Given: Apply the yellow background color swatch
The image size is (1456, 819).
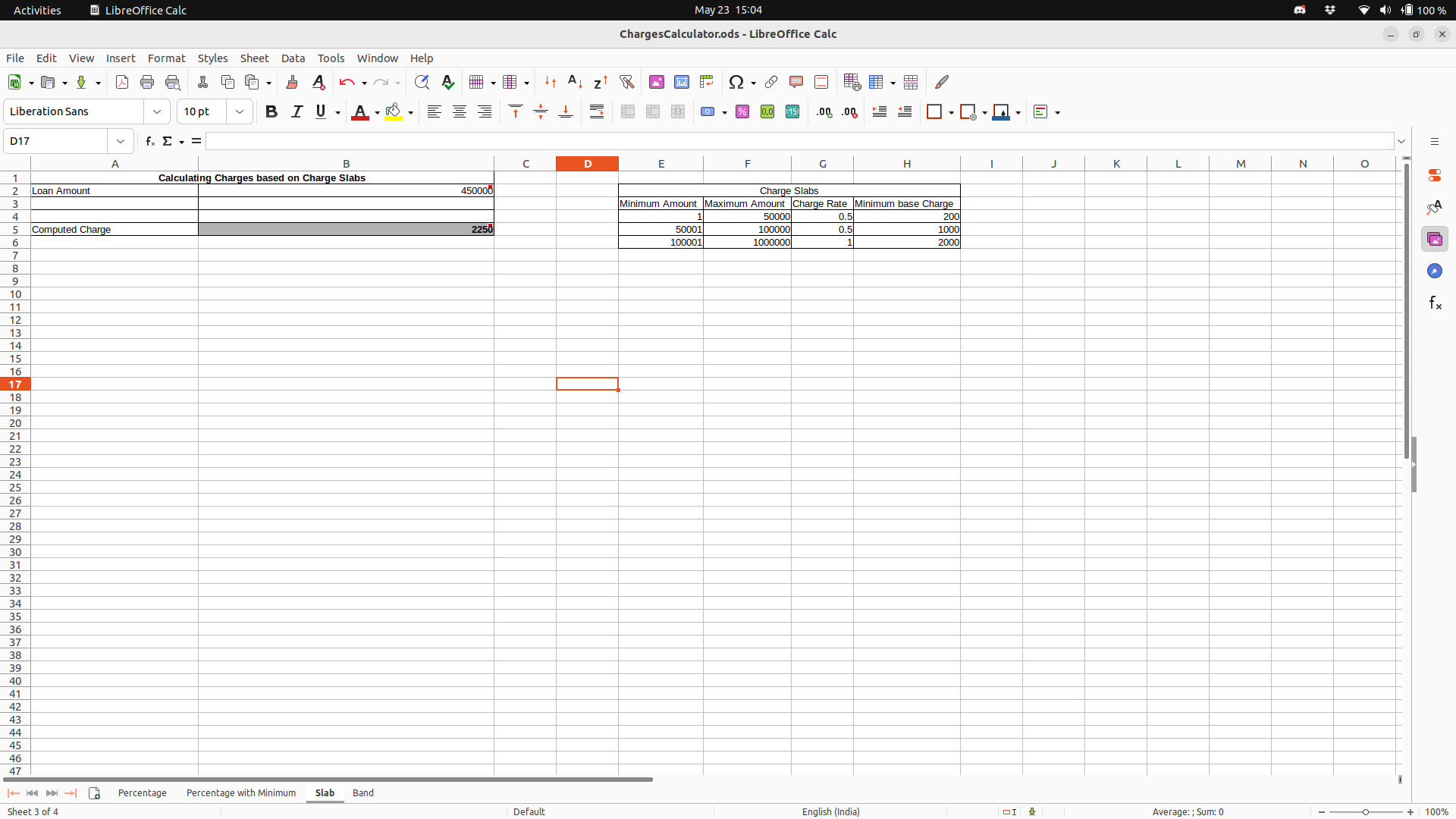Looking at the screenshot, I should (394, 112).
